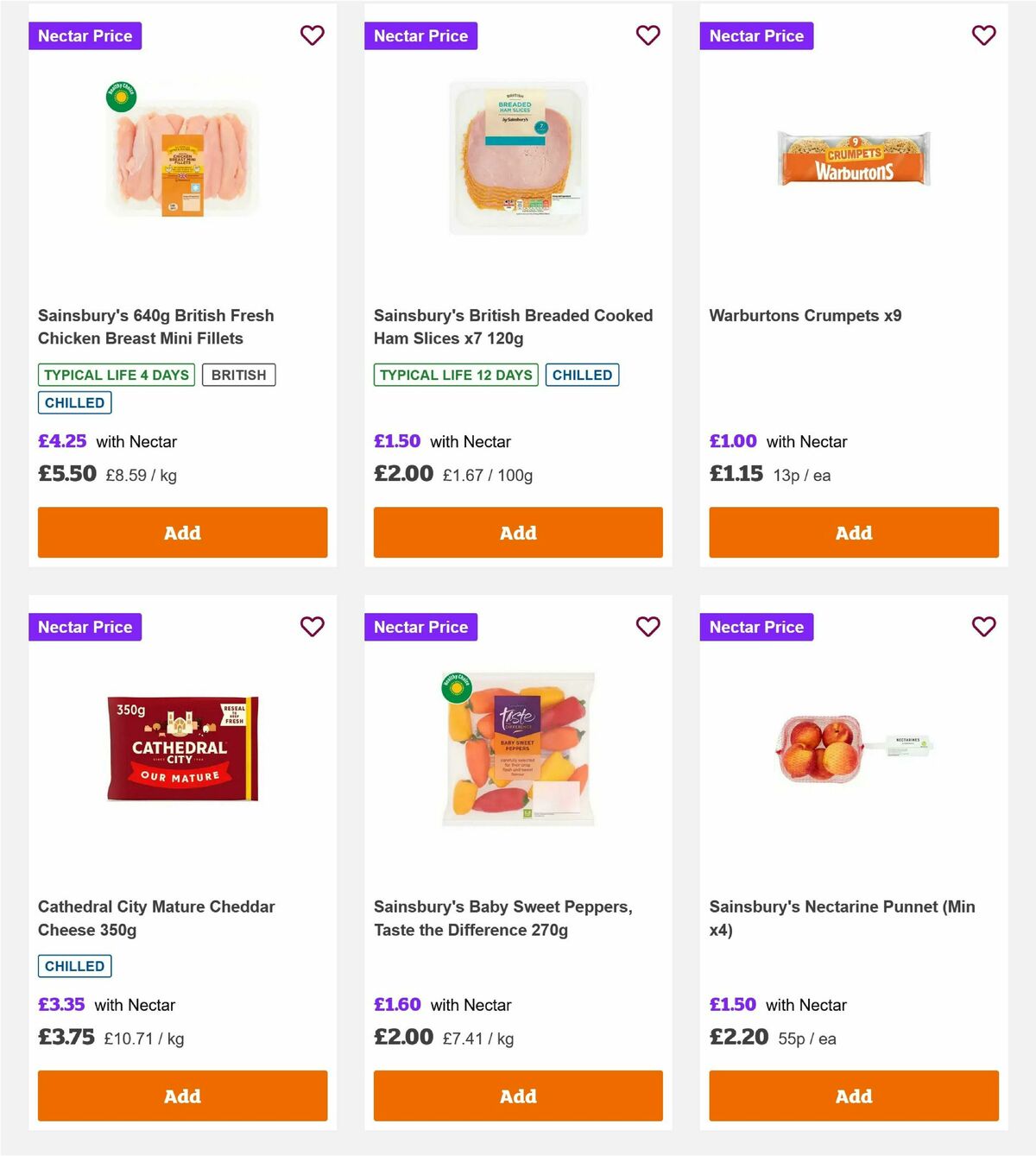This screenshot has height=1156, width=1036.
Task: Expand TYPICAL LIFE 12 DAYS details
Action: click(x=455, y=375)
